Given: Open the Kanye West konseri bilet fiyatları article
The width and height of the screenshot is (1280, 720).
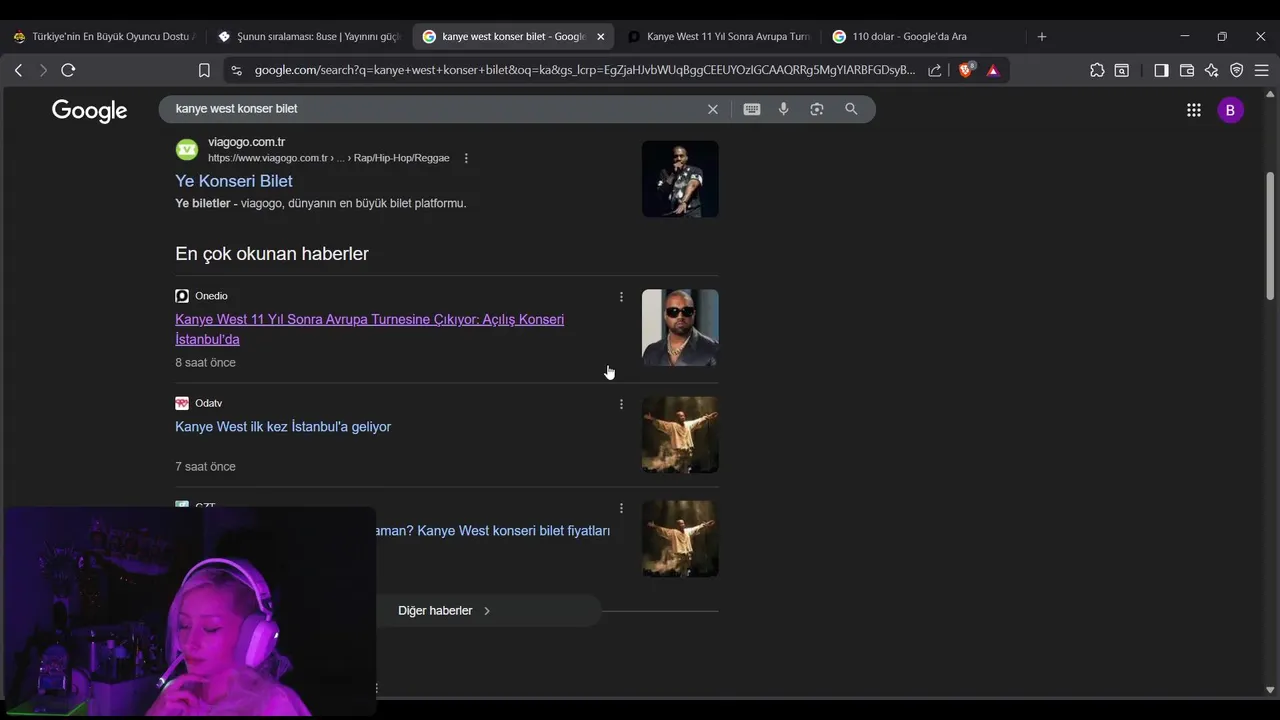Looking at the screenshot, I should pos(493,531).
